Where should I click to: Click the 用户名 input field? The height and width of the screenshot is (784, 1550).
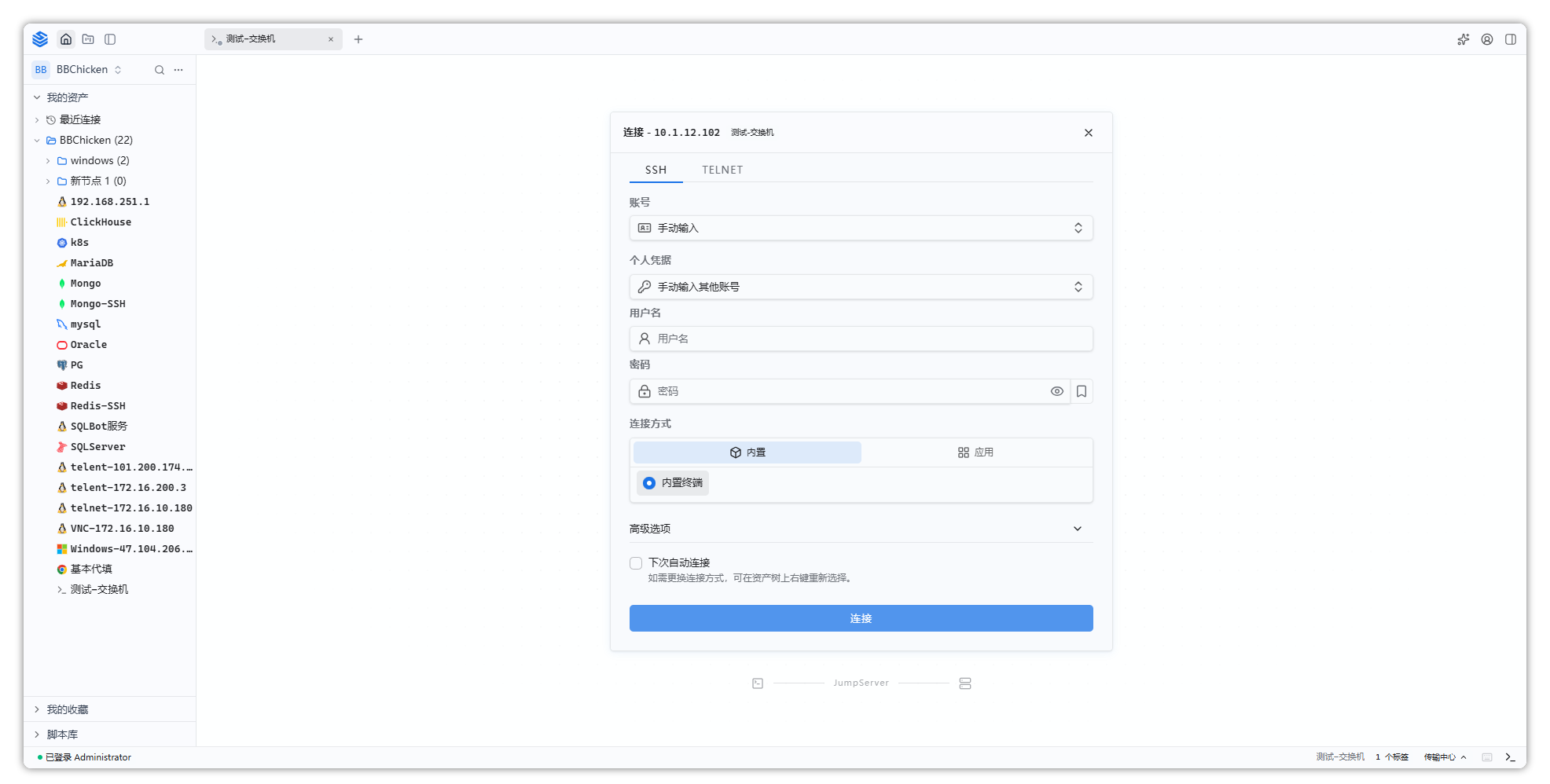pos(861,339)
